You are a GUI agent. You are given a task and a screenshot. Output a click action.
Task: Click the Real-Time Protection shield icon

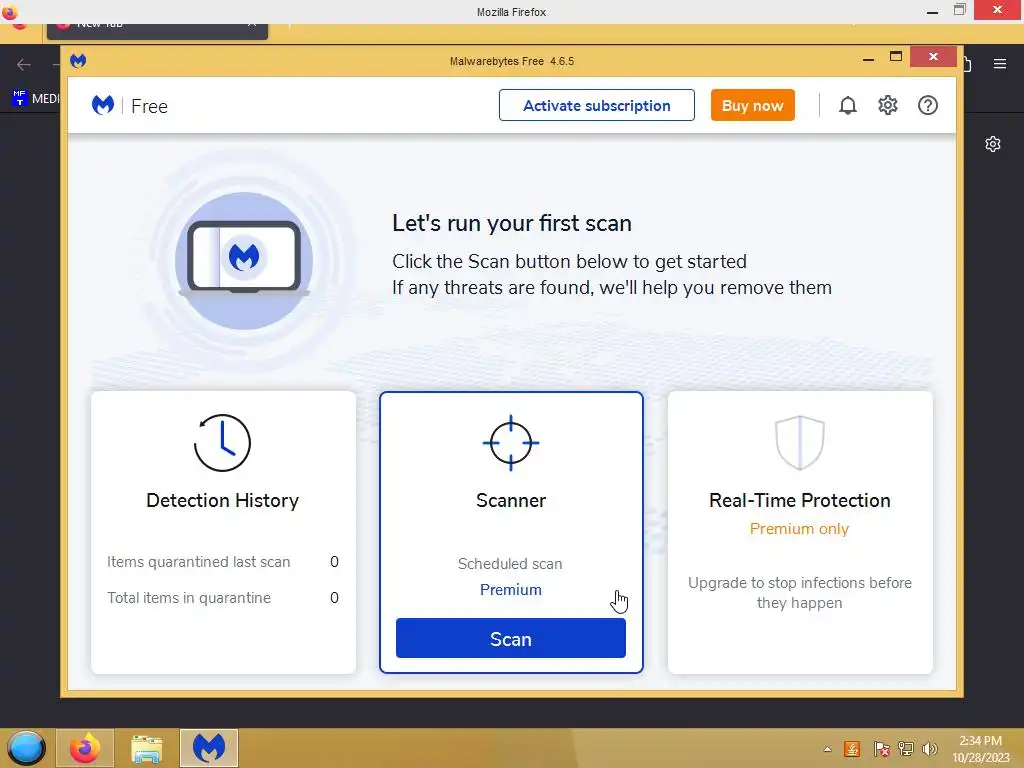coord(799,443)
